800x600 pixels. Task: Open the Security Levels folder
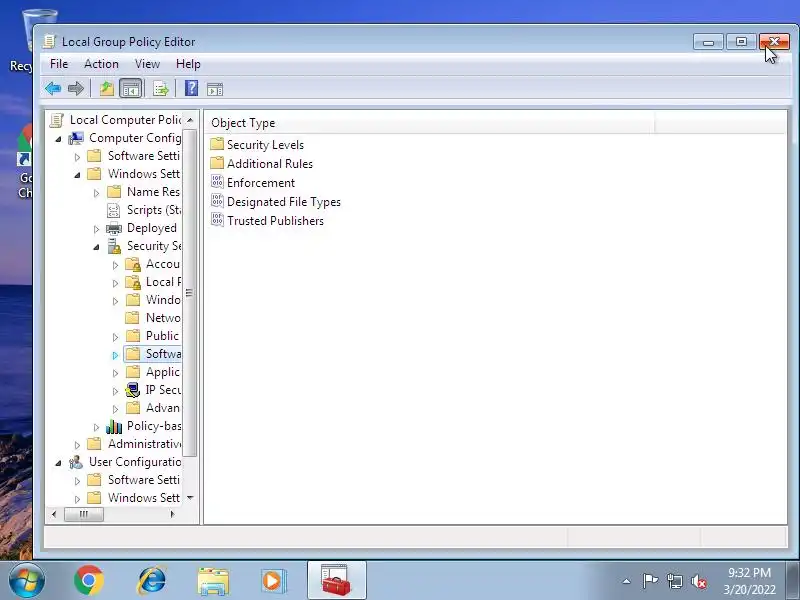point(257,145)
